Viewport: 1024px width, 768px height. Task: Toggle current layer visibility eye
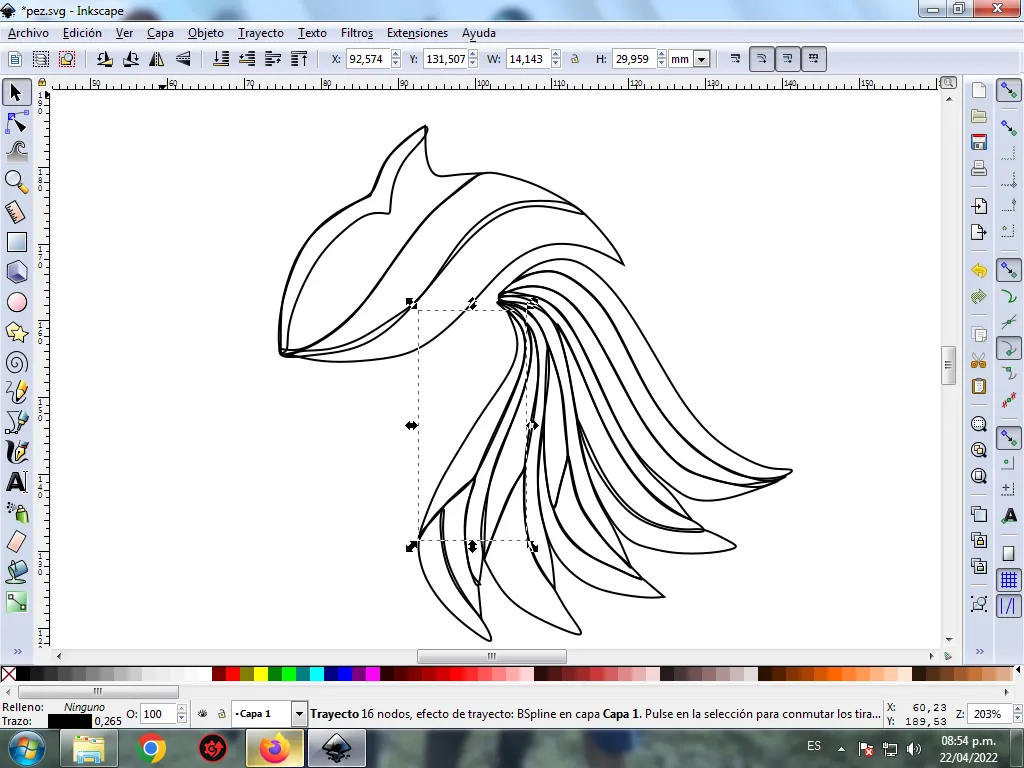click(203, 714)
